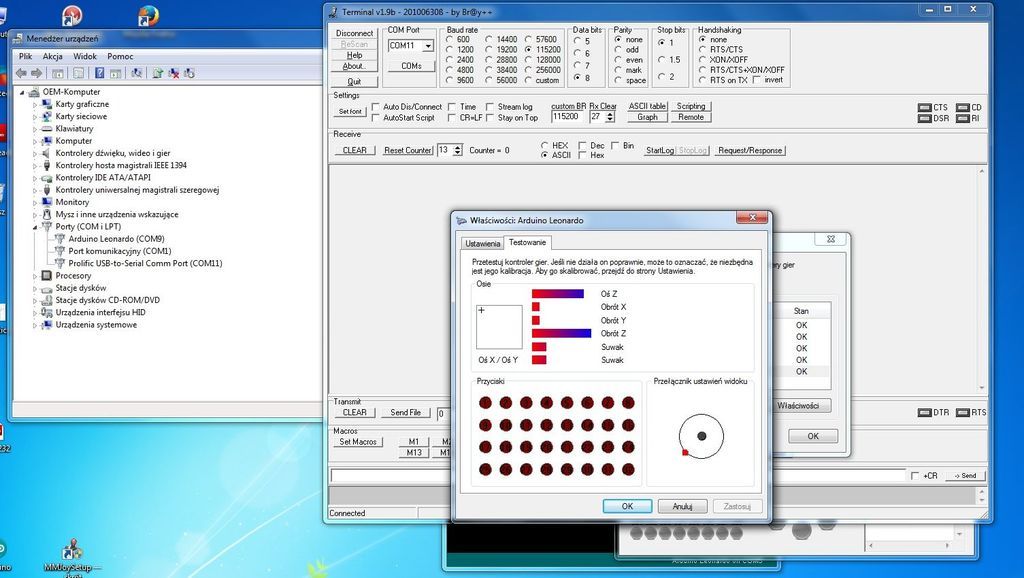Screen dimensions: 1024x578
Task: Check the +CR checkbox near Send
Action: [x=914, y=475]
